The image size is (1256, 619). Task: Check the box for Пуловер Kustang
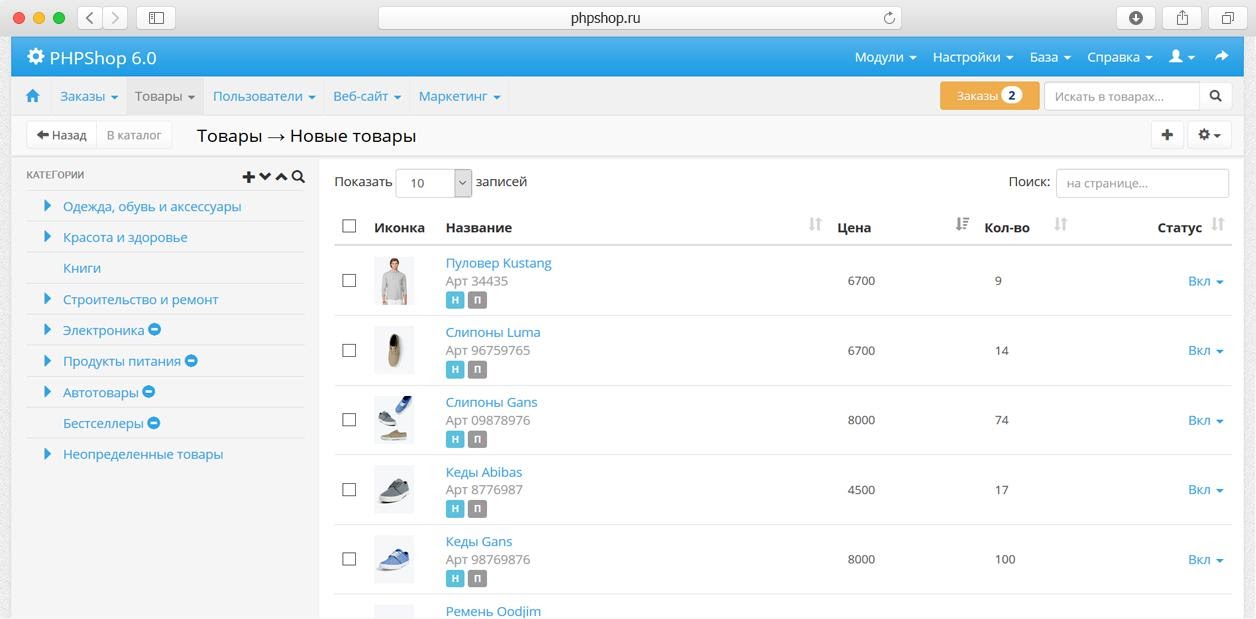point(349,281)
